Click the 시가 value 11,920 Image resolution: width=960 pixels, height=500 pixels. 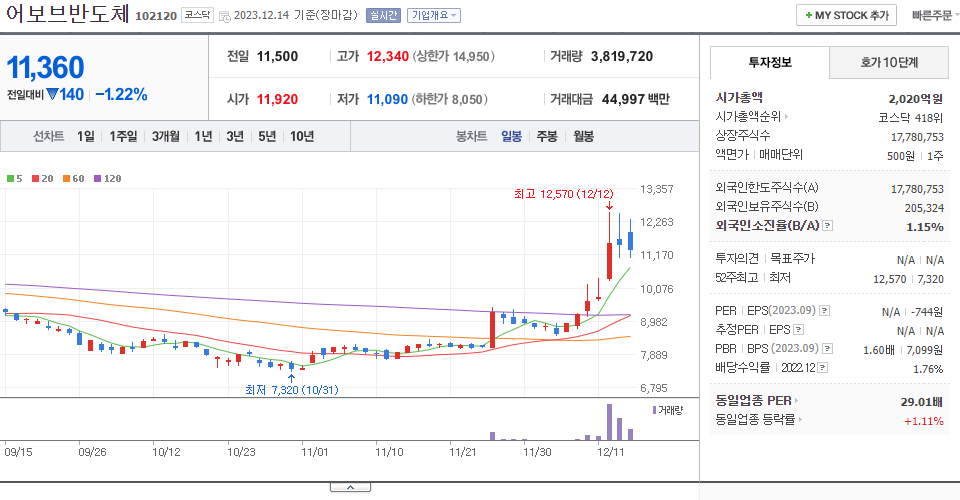277,99
